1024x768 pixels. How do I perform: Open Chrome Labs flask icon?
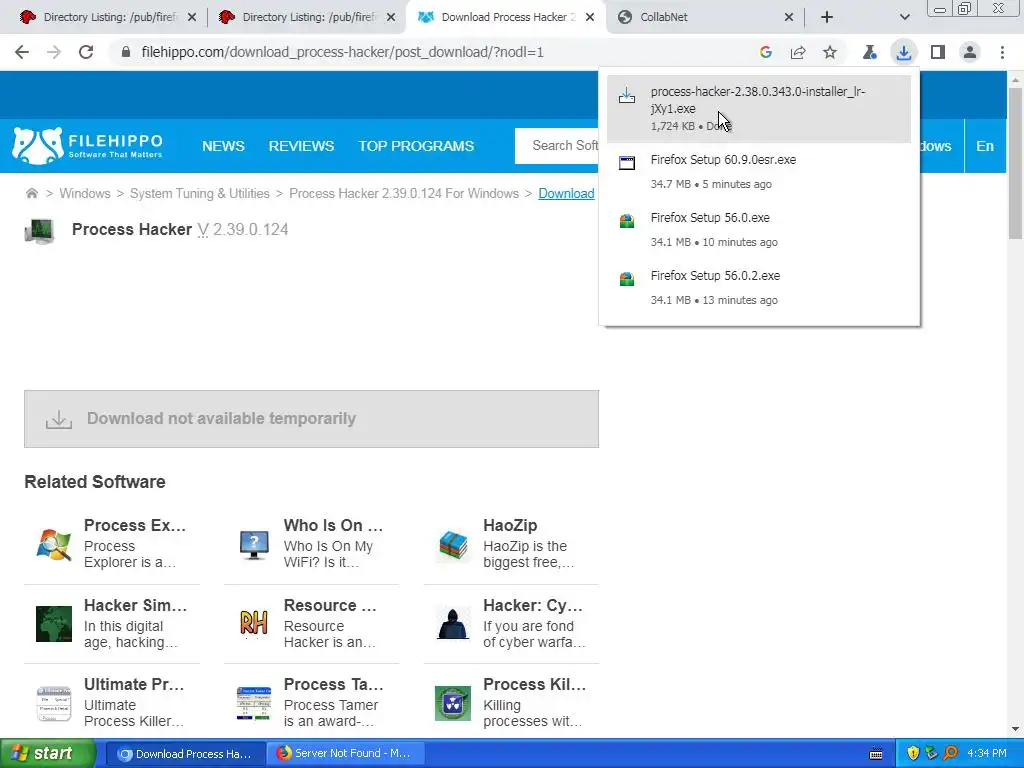(x=869, y=52)
